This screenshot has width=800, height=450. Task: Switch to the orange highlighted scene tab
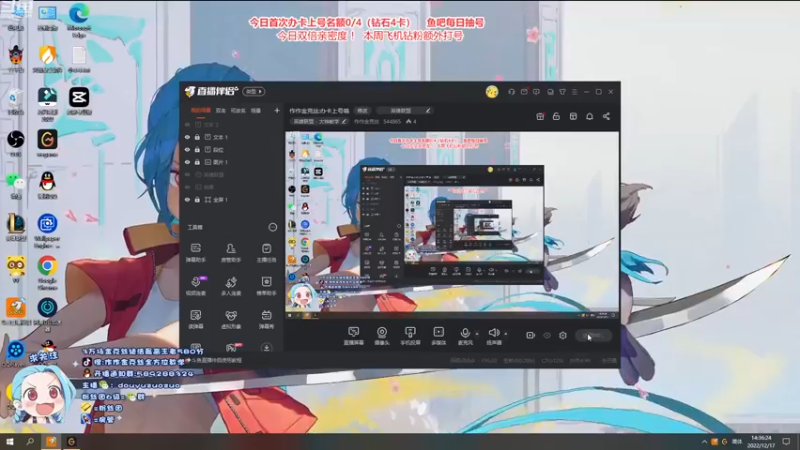(x=201, y=110)
